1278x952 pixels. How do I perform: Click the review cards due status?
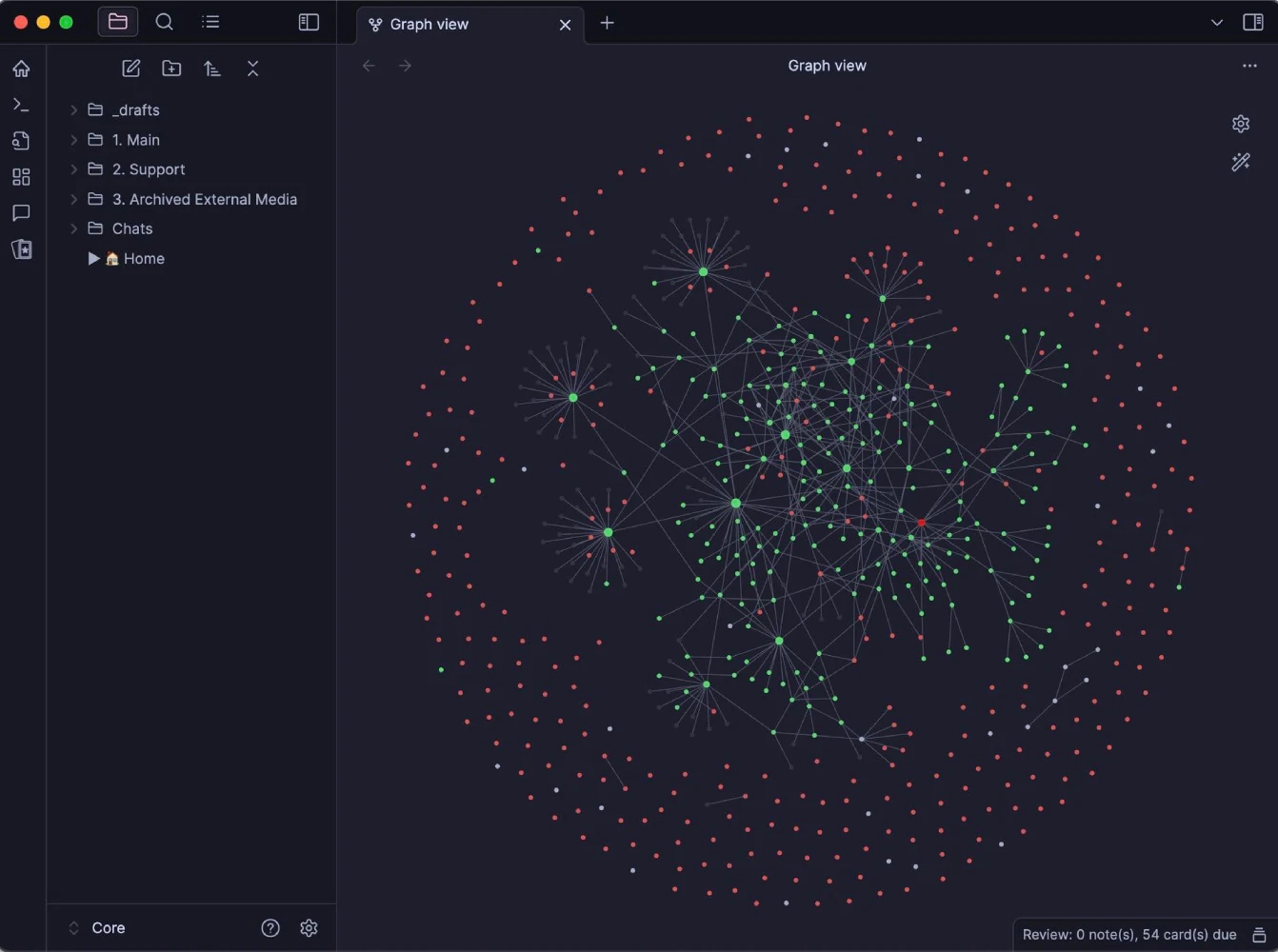[x=1129, y=935]
